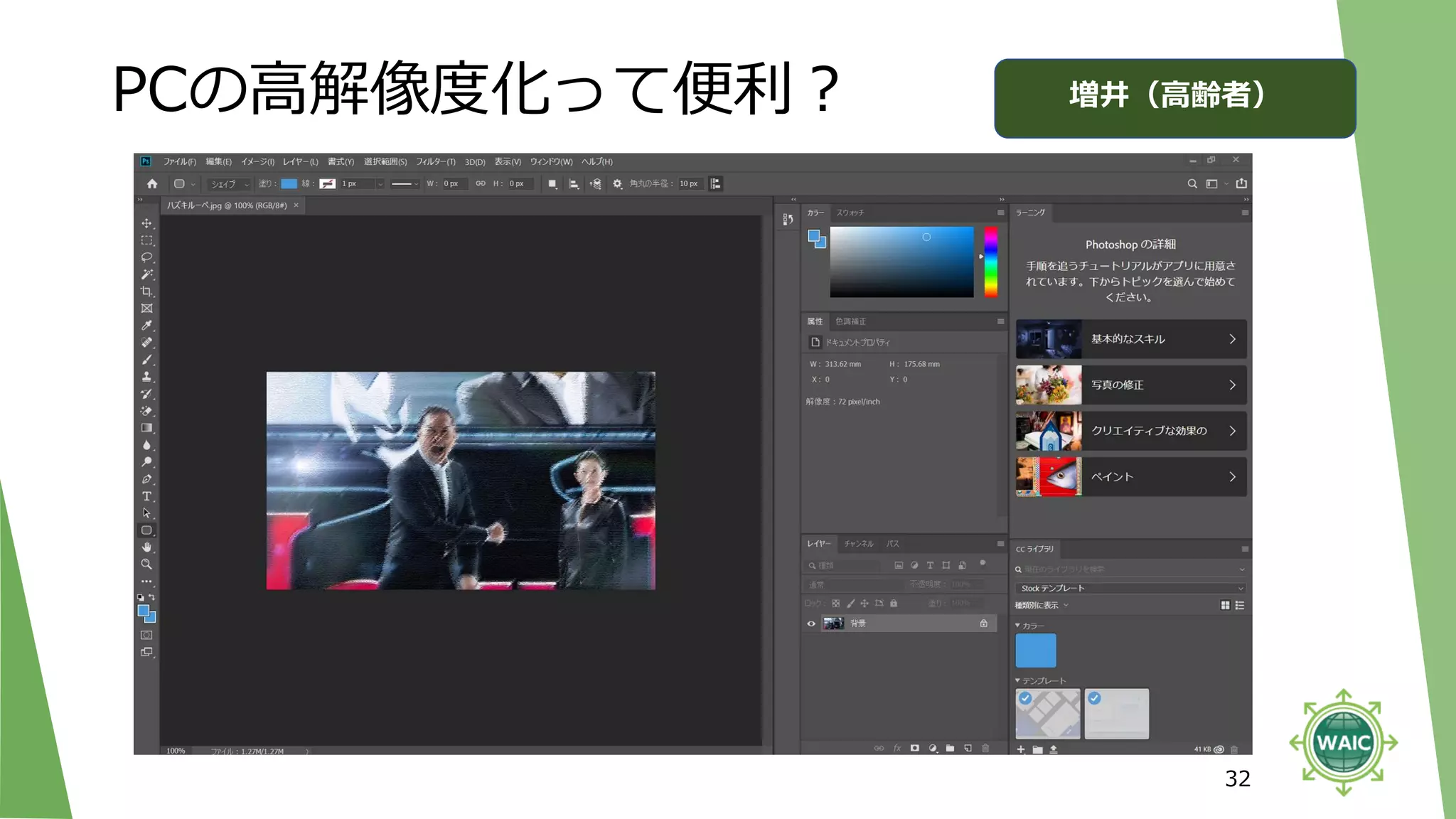Select the Clone Stamp tool
The image size is (1456, 819).
click(146, 377)
